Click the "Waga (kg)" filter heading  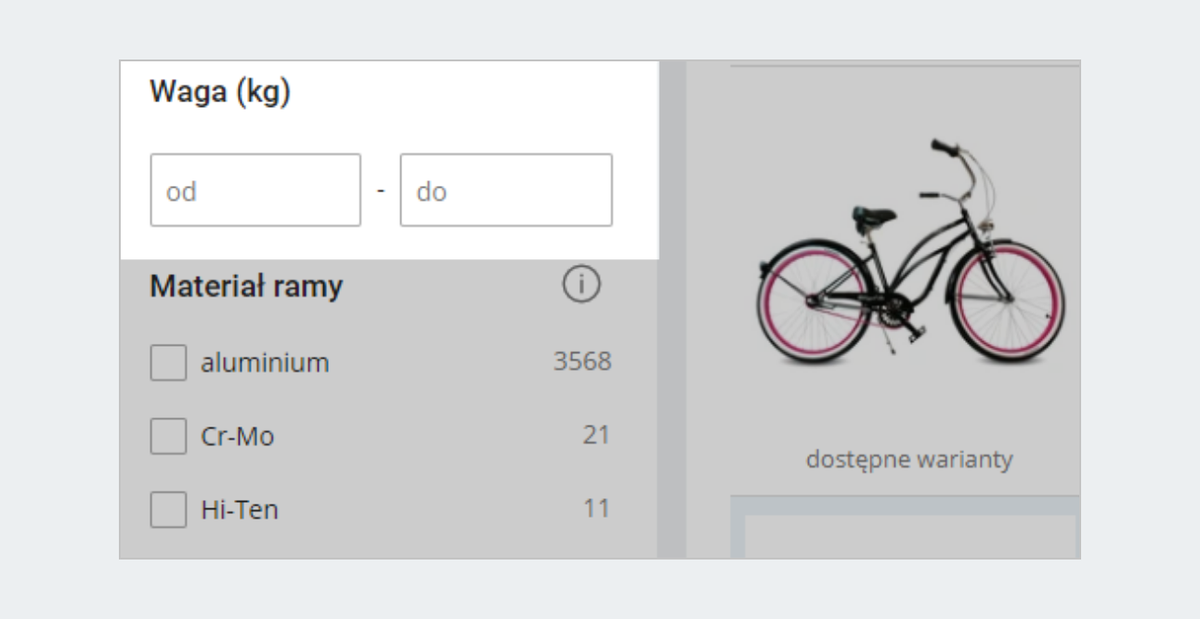(220, 92)
